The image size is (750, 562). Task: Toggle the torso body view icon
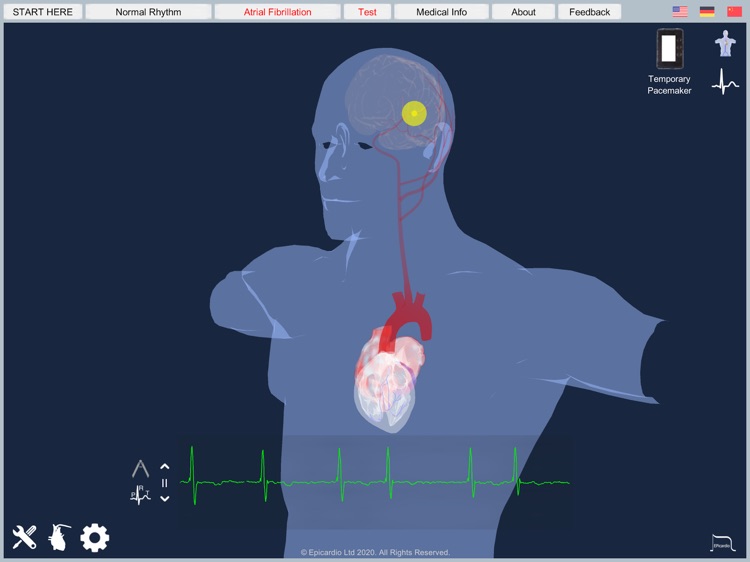point(725,44)
